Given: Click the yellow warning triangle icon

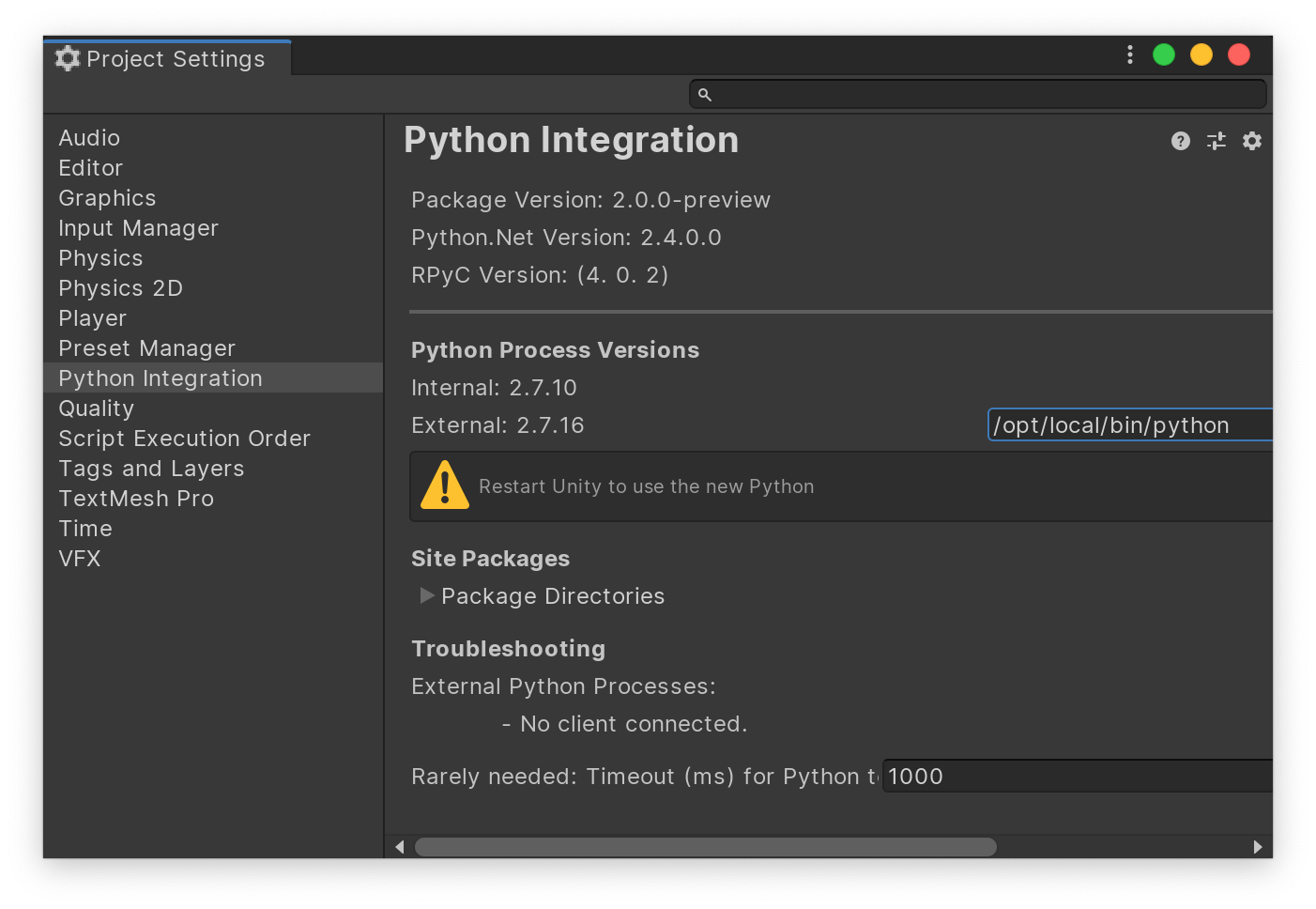Looking at the screenshot, I should point(445,485).
